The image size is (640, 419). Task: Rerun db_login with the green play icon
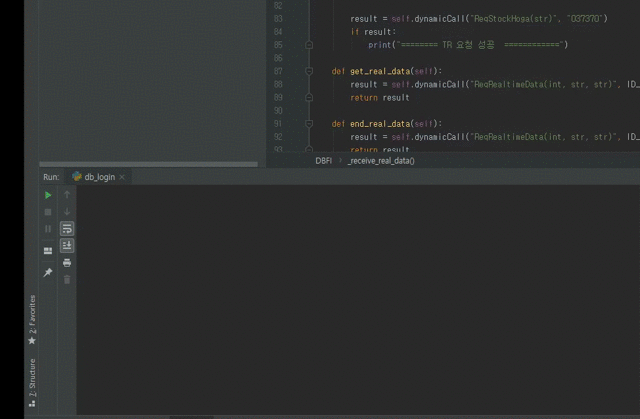48,195
